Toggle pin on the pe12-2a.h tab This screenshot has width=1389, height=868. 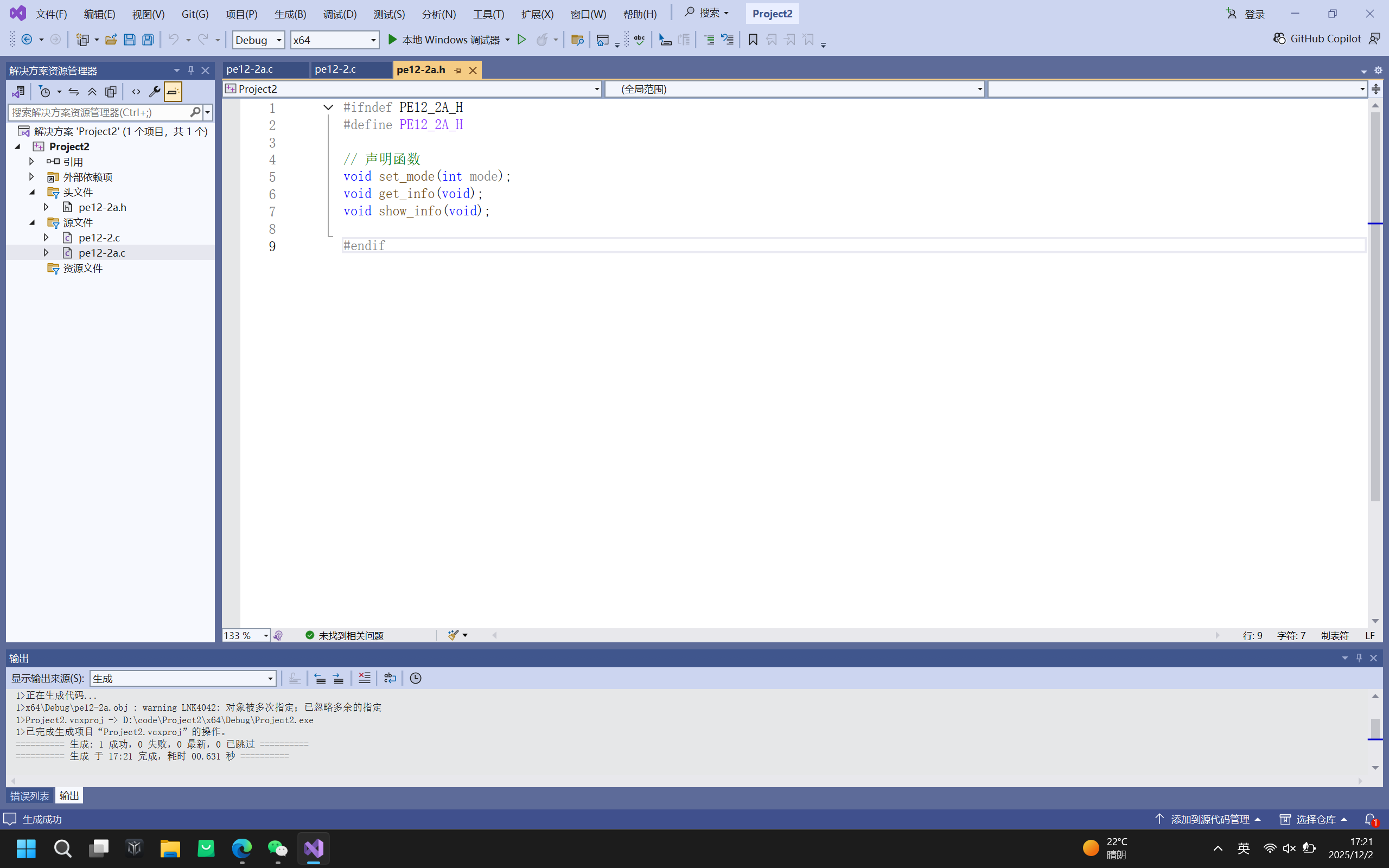point(457,70)
